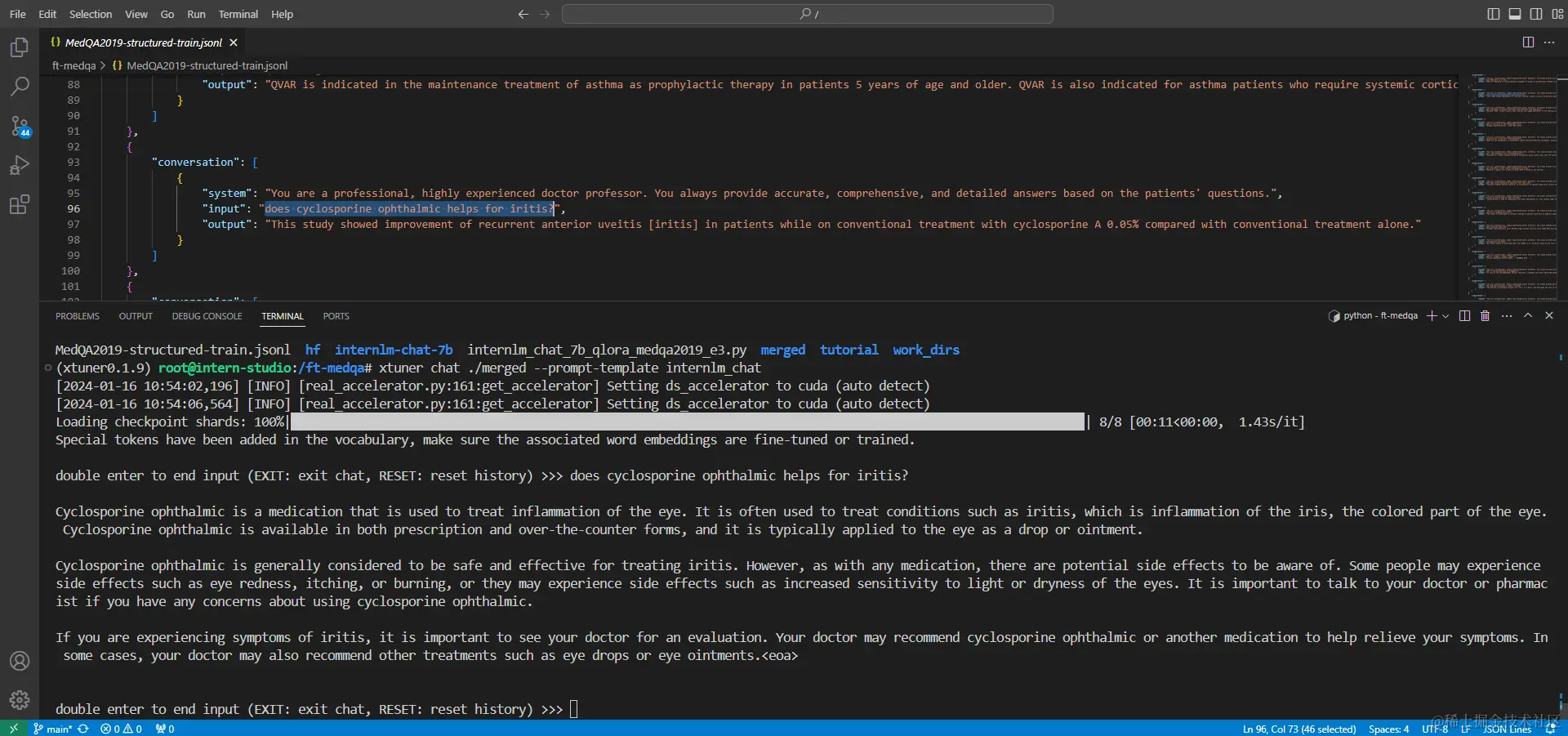Switch to the DEBUG CONSOLE panel tab

(x=207, y=316)
